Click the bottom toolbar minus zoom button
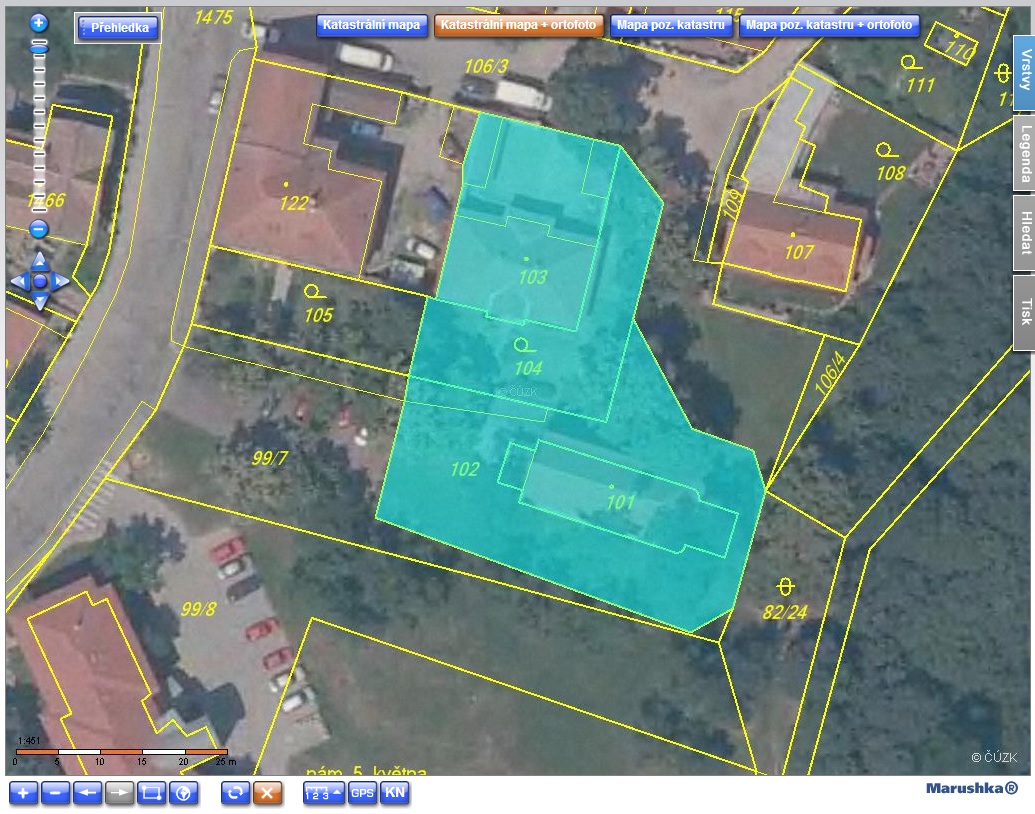 pyautogui.click(x=55, y=792)
